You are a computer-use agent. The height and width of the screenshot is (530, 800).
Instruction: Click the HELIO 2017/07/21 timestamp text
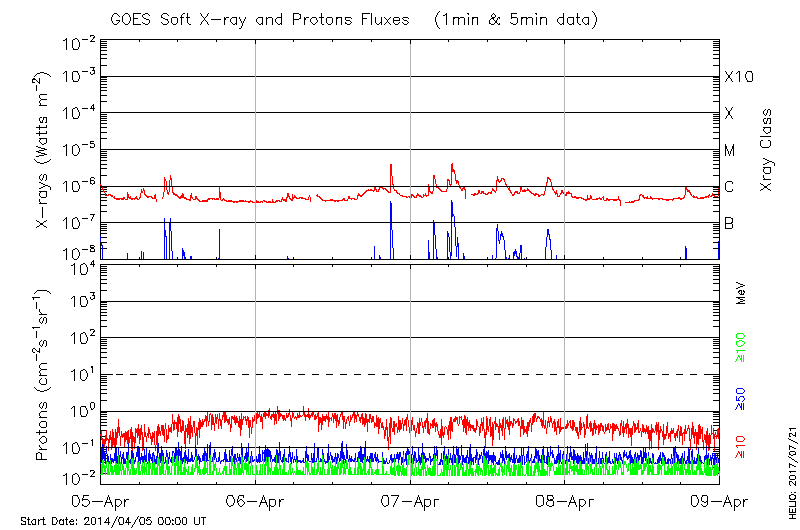tap(791, 474)
